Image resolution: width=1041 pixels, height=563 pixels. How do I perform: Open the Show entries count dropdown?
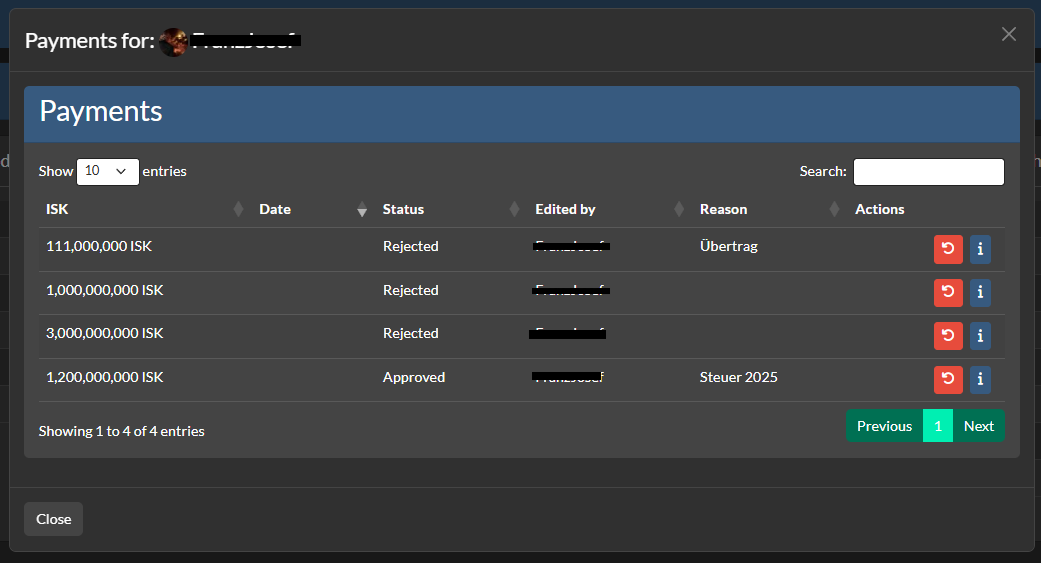point(108,171)
